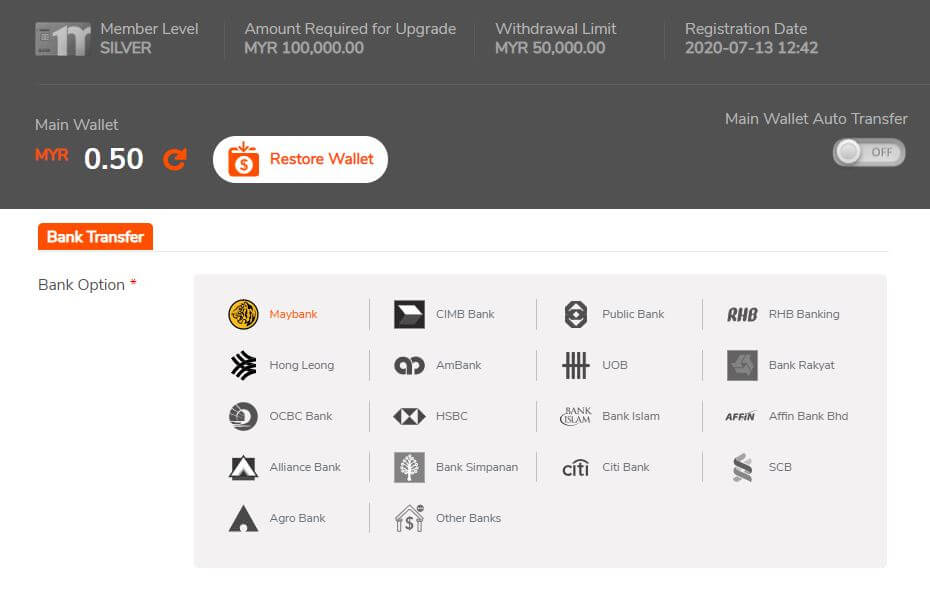Click the Bank Option field label

tap(87, 285)
